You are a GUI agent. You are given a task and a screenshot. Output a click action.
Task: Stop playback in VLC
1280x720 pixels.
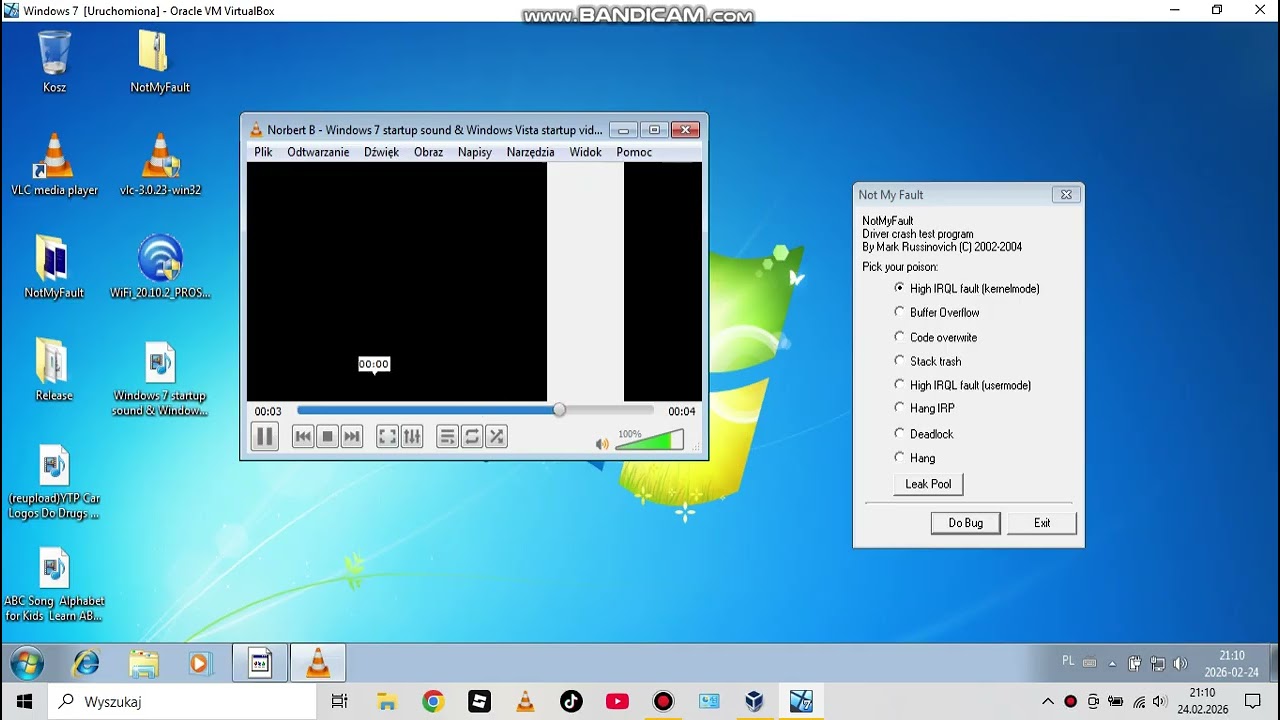point(327,436)
